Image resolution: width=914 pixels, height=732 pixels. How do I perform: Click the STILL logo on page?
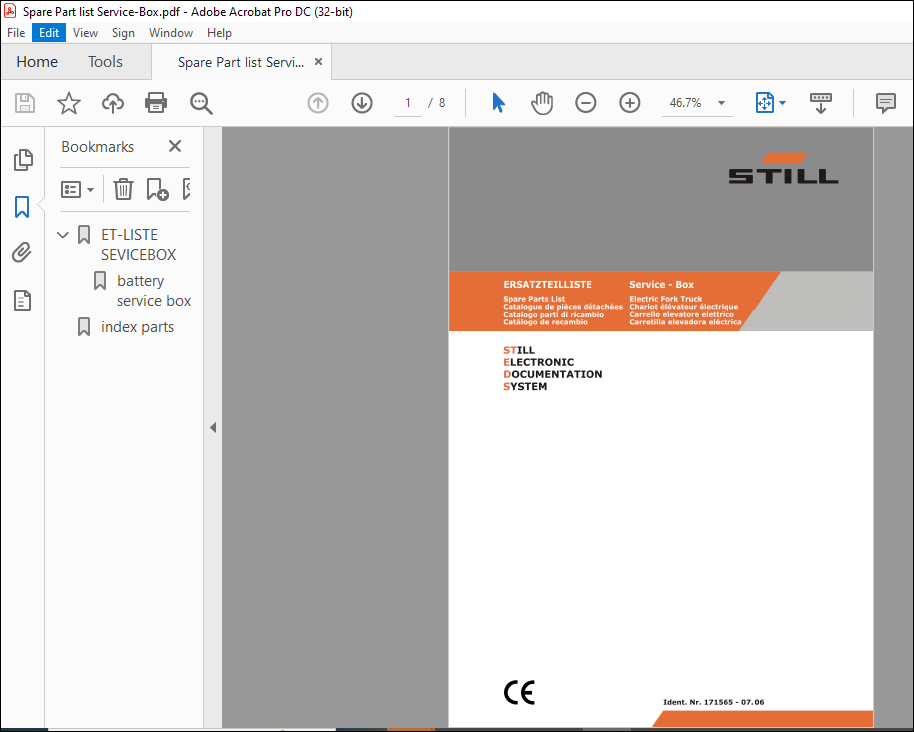pos(783,168)
